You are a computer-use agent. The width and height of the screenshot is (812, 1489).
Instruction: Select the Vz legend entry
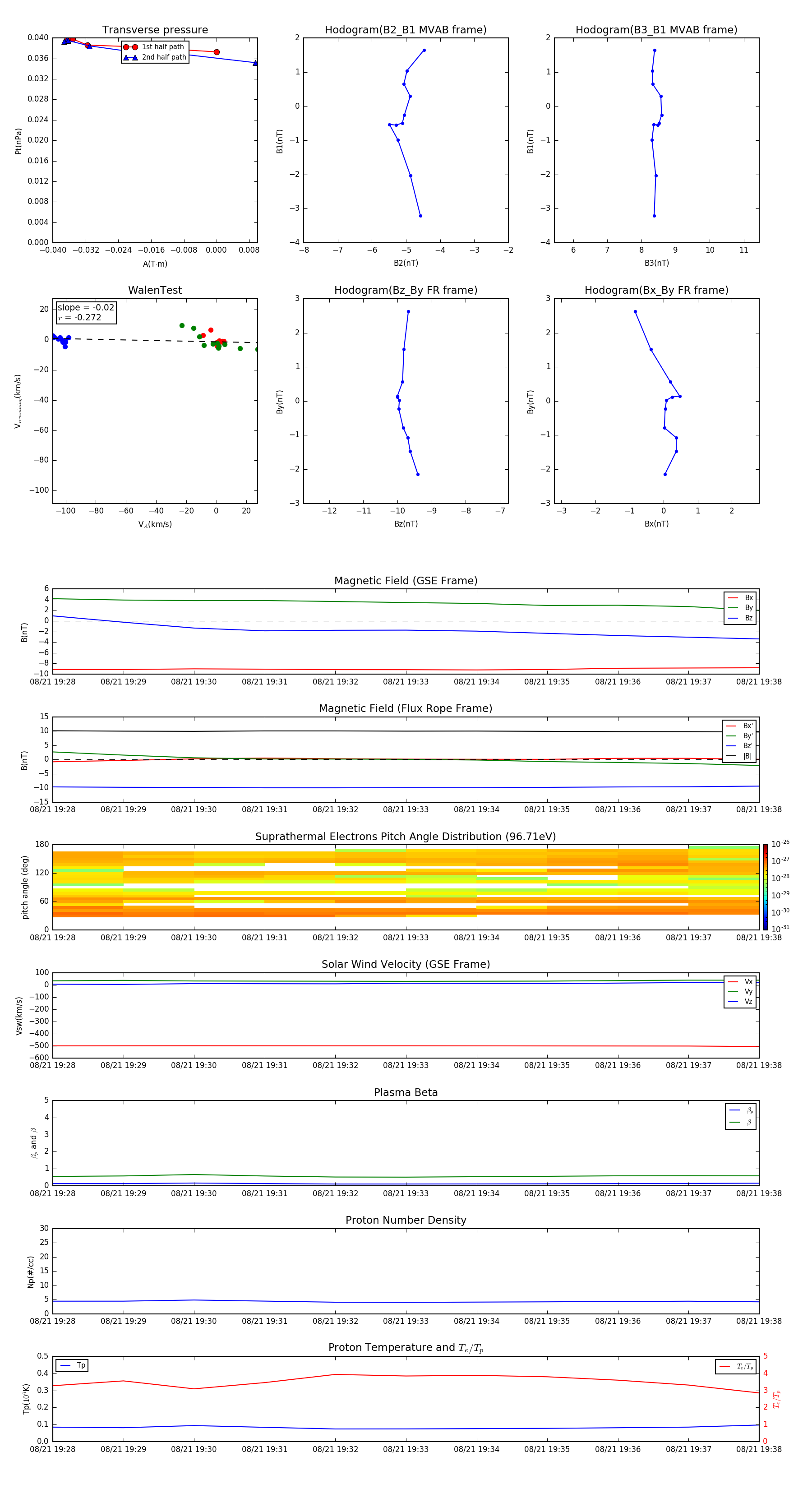click(x=740, y=1002)
